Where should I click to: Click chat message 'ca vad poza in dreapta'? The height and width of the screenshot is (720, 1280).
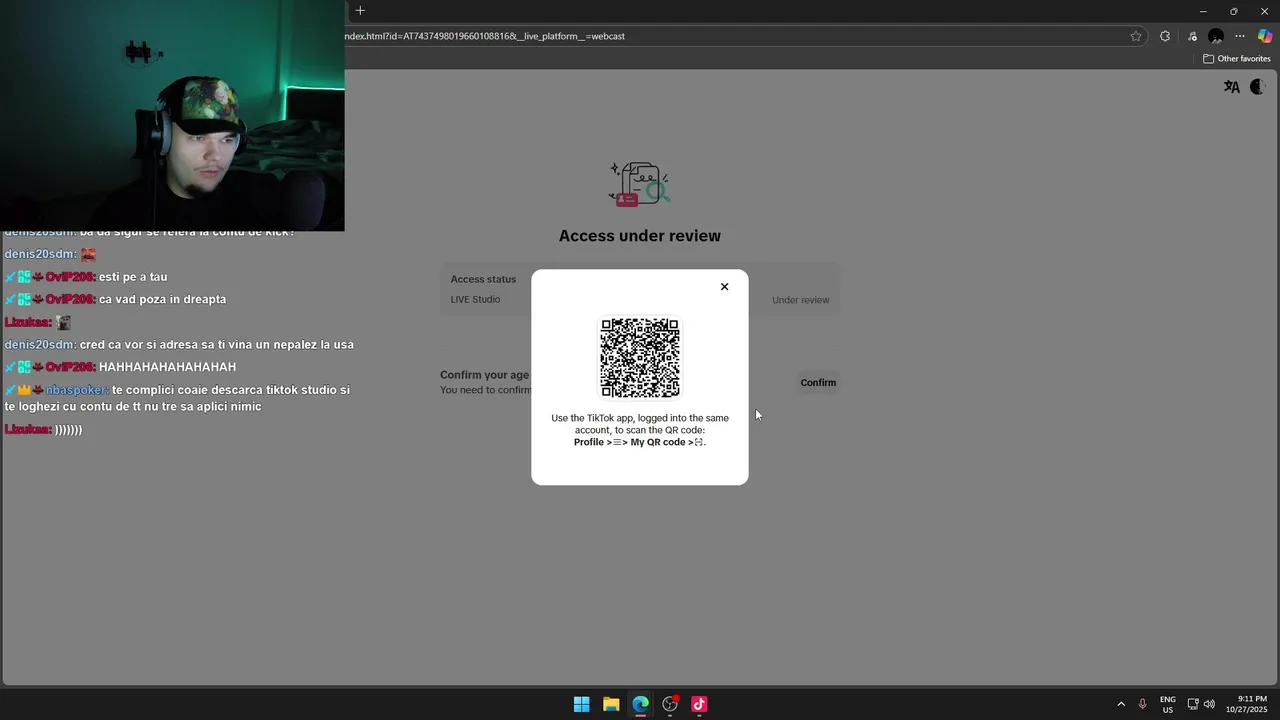pyautogui.click(x=162, y=299)
